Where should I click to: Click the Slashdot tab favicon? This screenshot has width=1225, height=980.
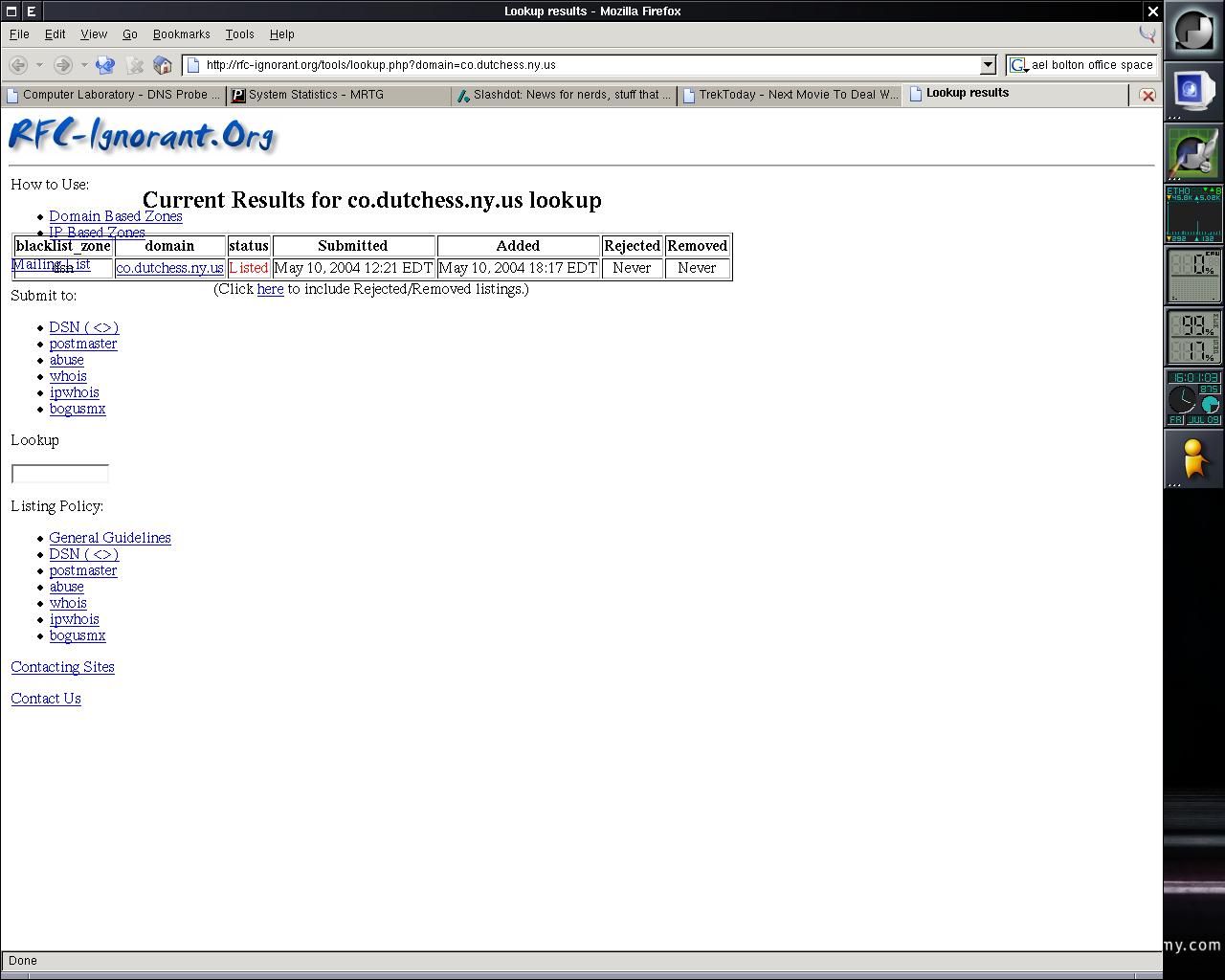[x=463, y=95]
